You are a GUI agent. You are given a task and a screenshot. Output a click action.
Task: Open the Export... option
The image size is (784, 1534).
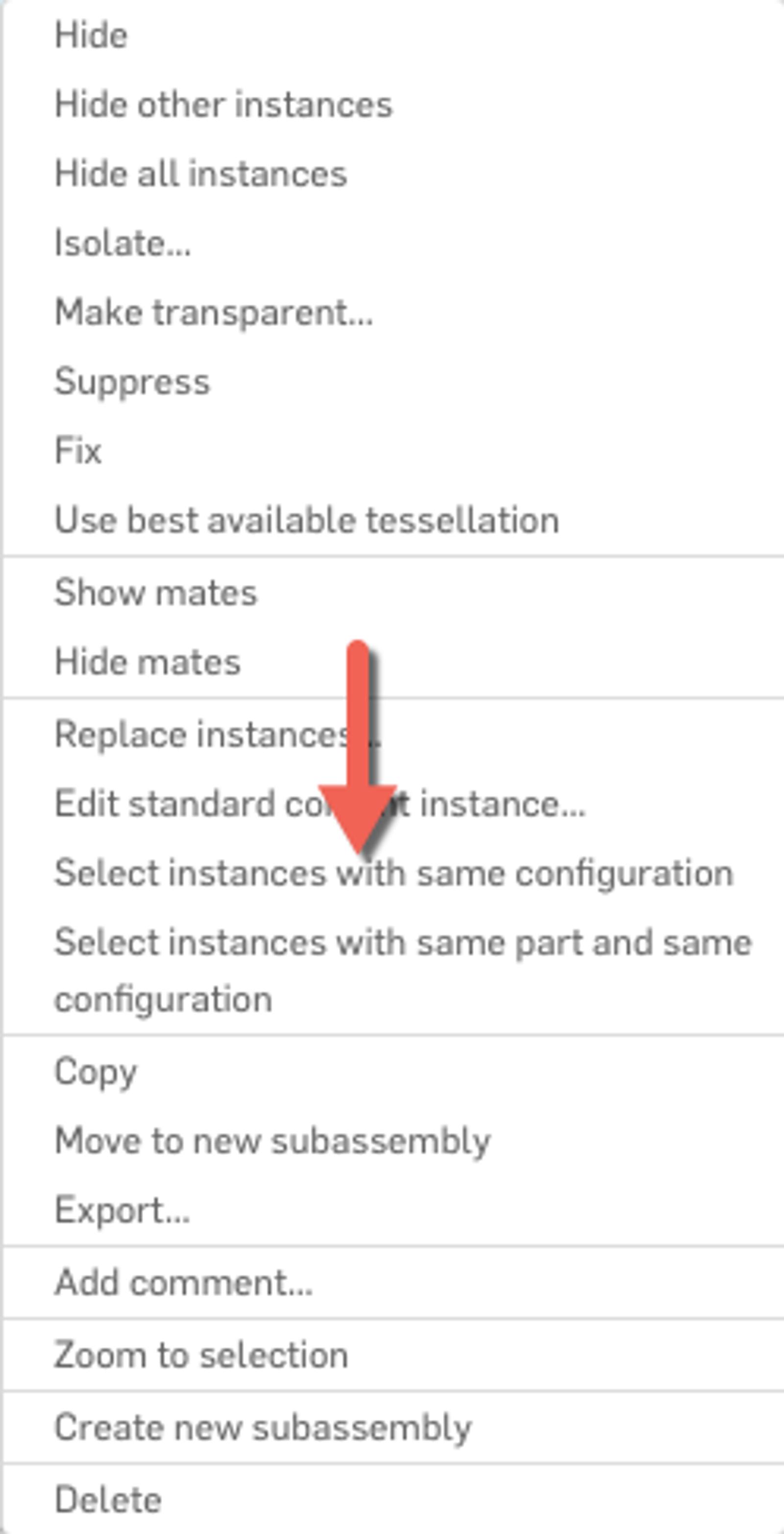[x=122, y=1210]
